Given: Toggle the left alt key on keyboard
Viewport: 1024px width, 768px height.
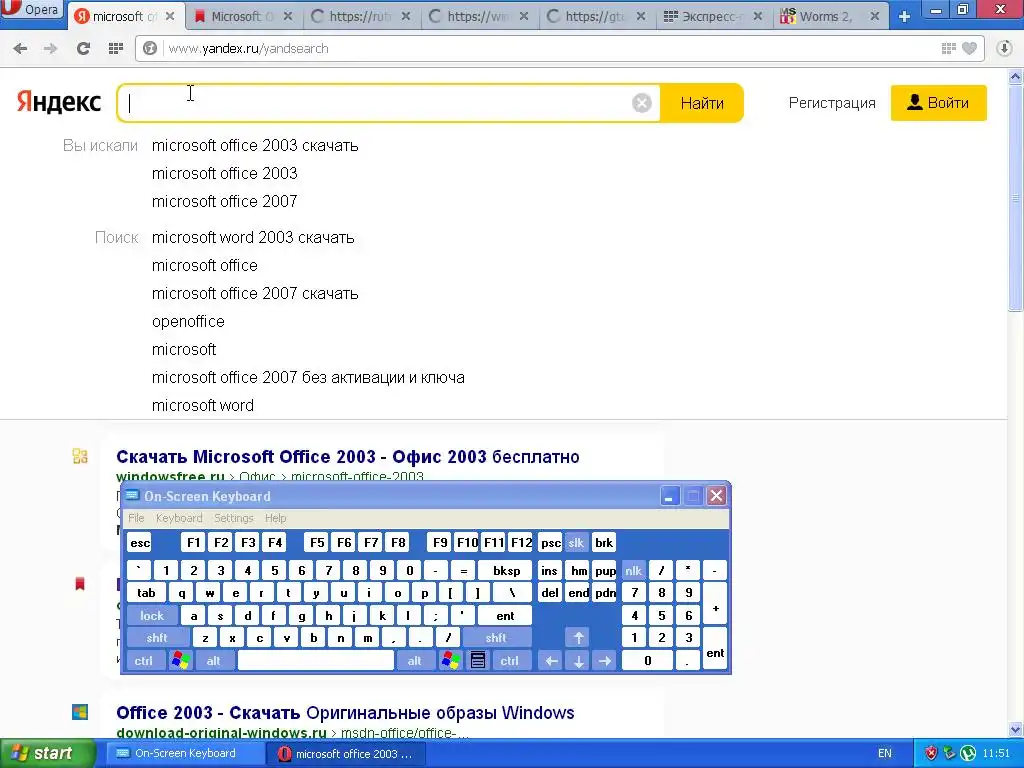Looking at the screenshot, I should tap(213, 661).
